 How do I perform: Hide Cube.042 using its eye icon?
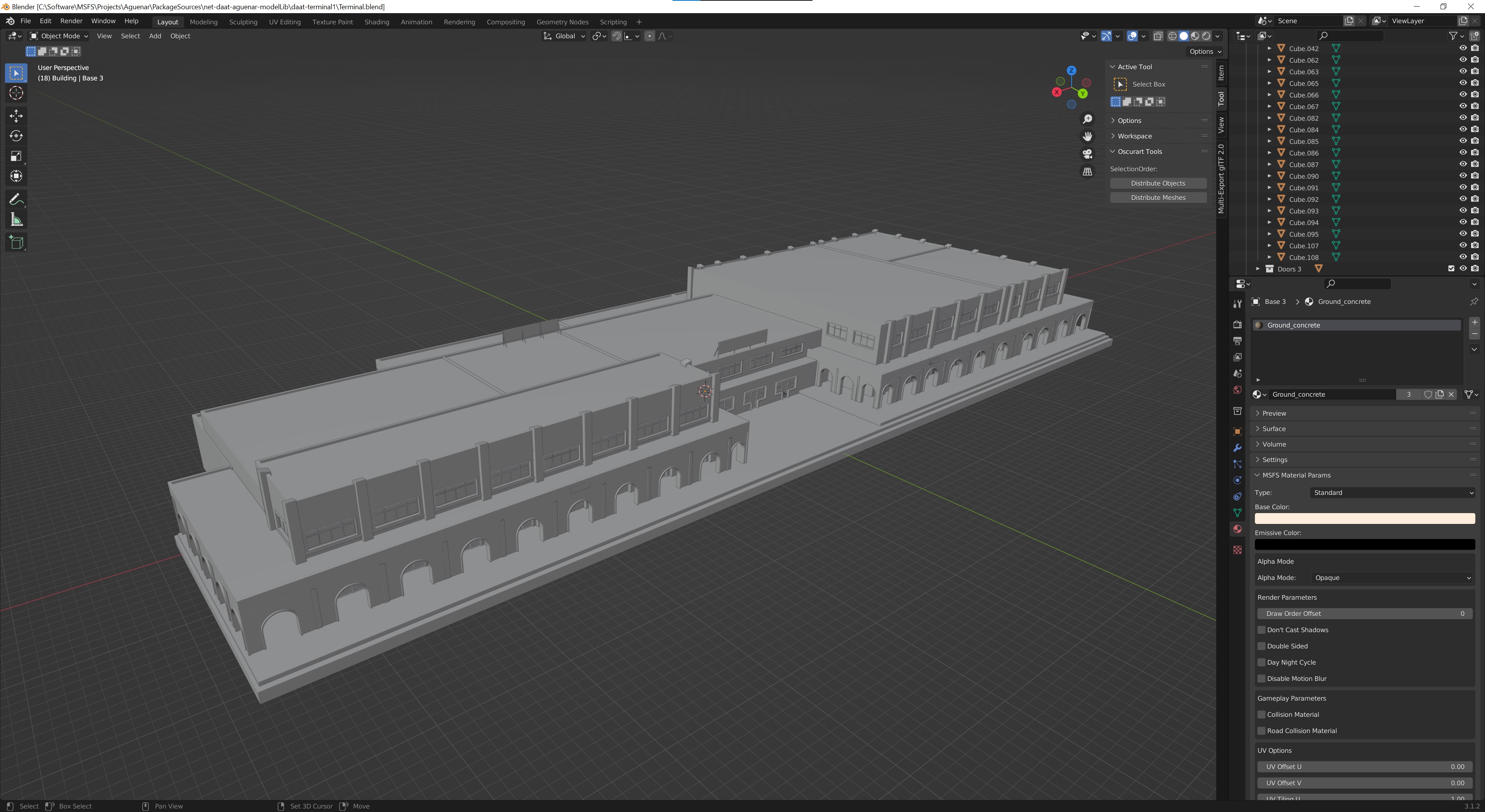point(1463,48)
